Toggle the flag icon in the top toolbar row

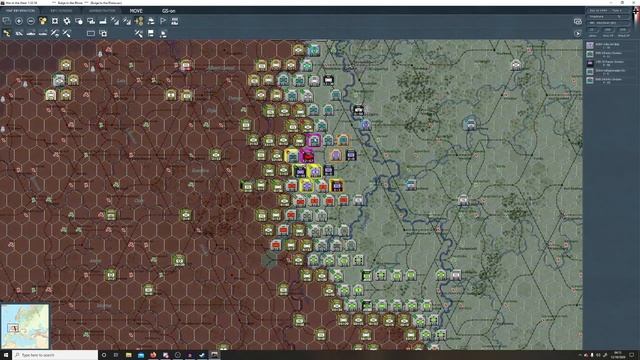click(163, 21)
